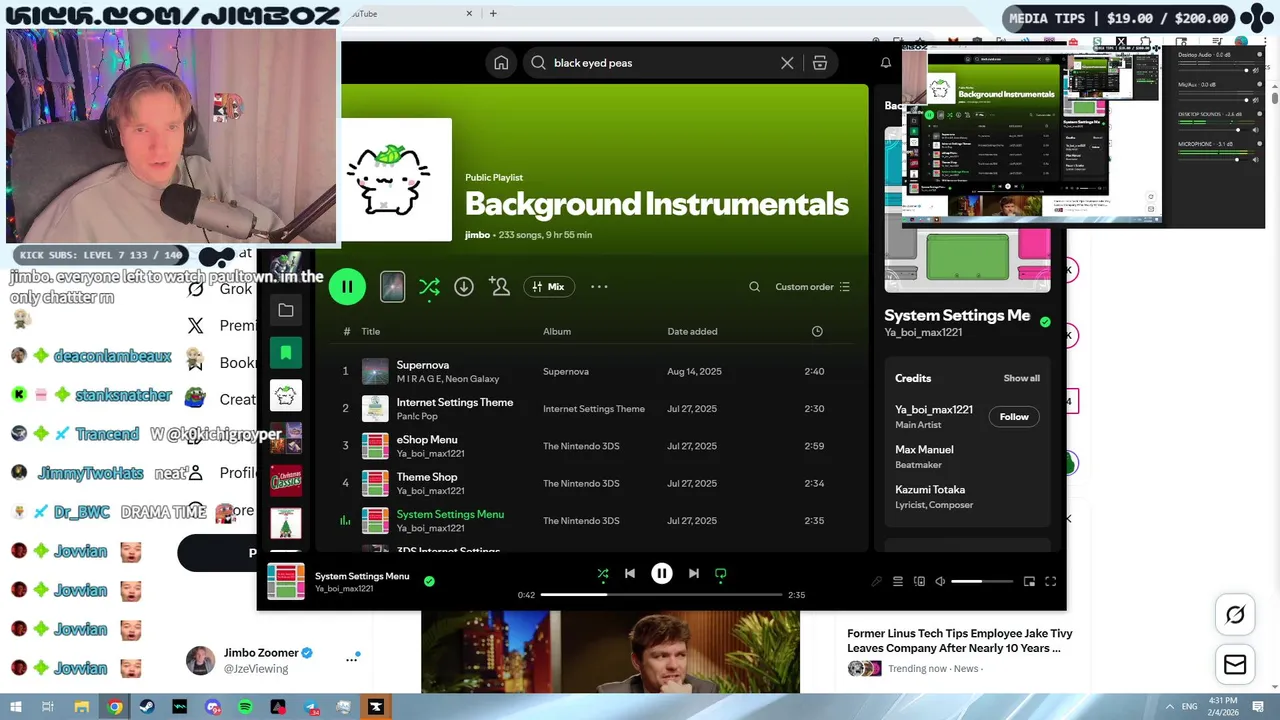
Task: Open Your Library folder icon in sidebar
Action: click(x=286, y=311)
